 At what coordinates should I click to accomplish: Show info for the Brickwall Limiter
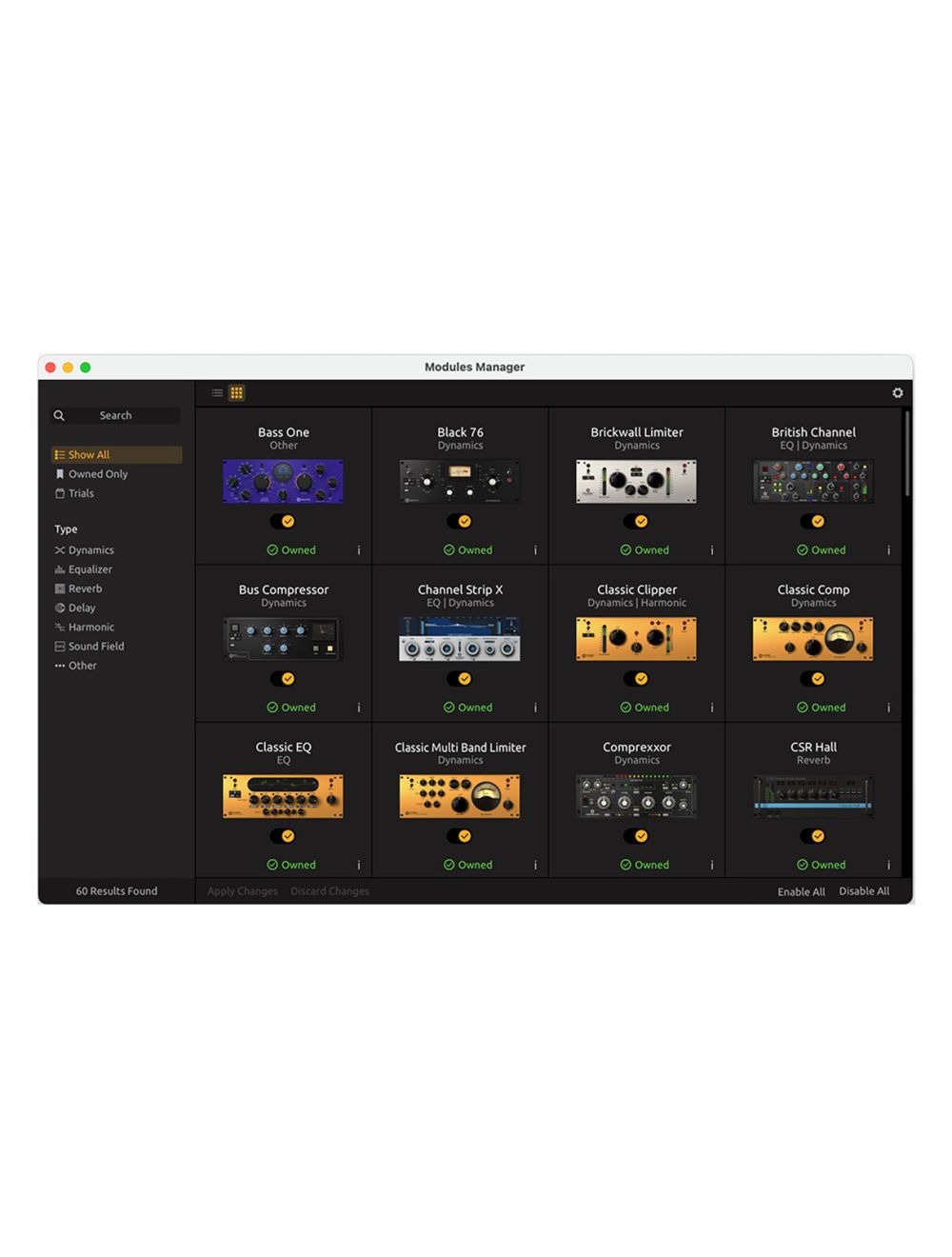pos(711,549)
